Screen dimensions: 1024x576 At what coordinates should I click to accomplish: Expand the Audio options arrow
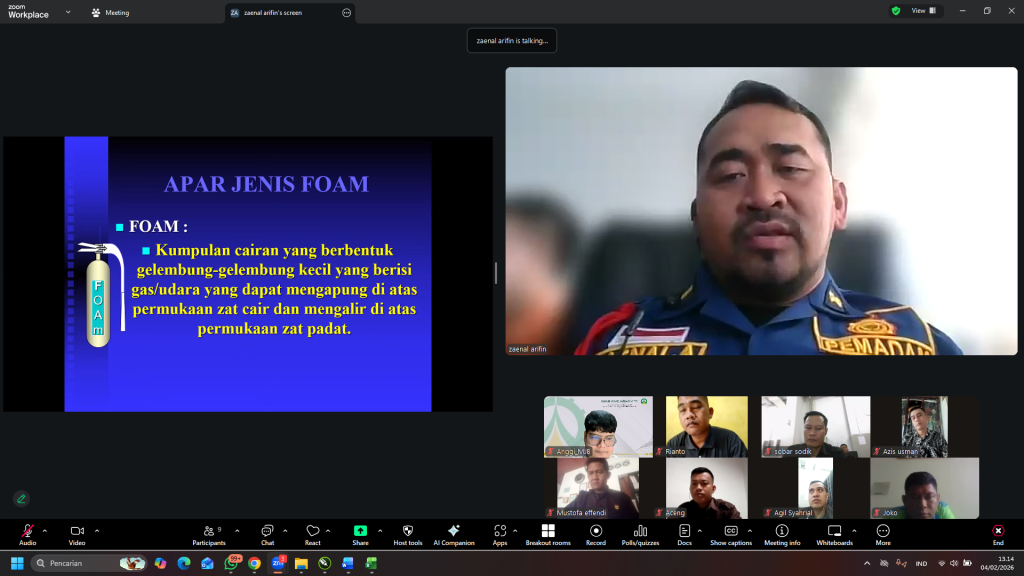click(x=44, y=530)
